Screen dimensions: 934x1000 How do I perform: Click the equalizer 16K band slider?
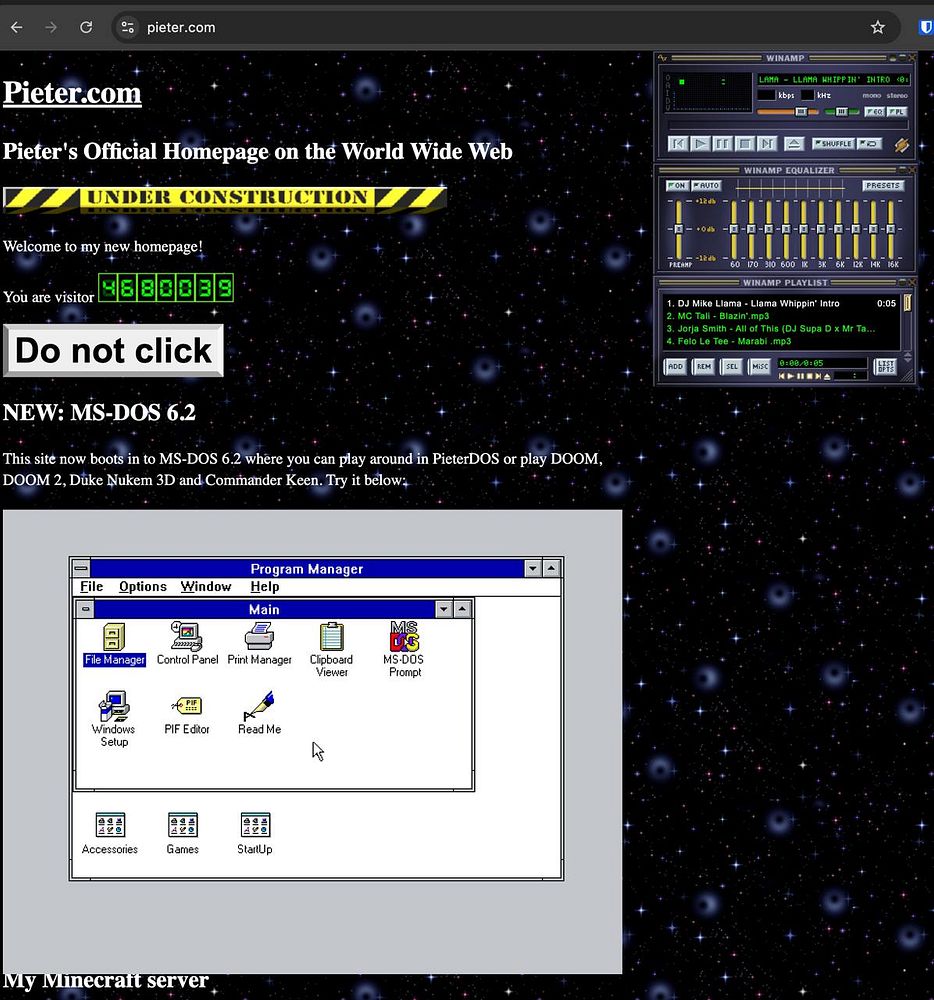coord(891,228)
